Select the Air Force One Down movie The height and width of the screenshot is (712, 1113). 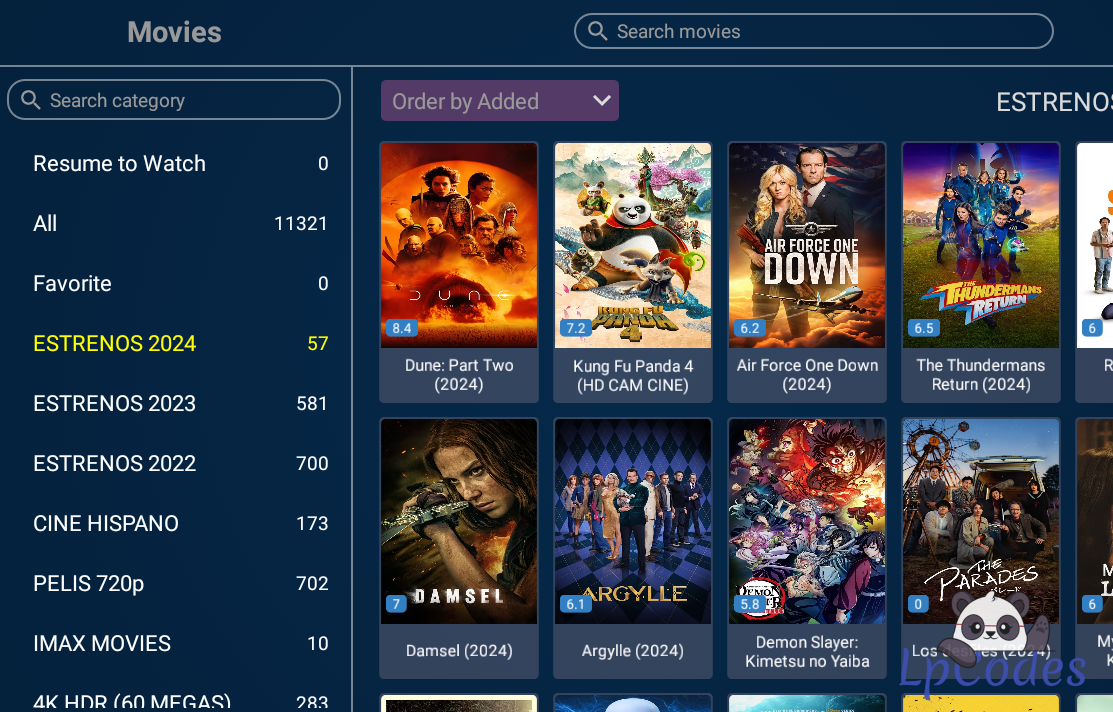tap(807, 245)
